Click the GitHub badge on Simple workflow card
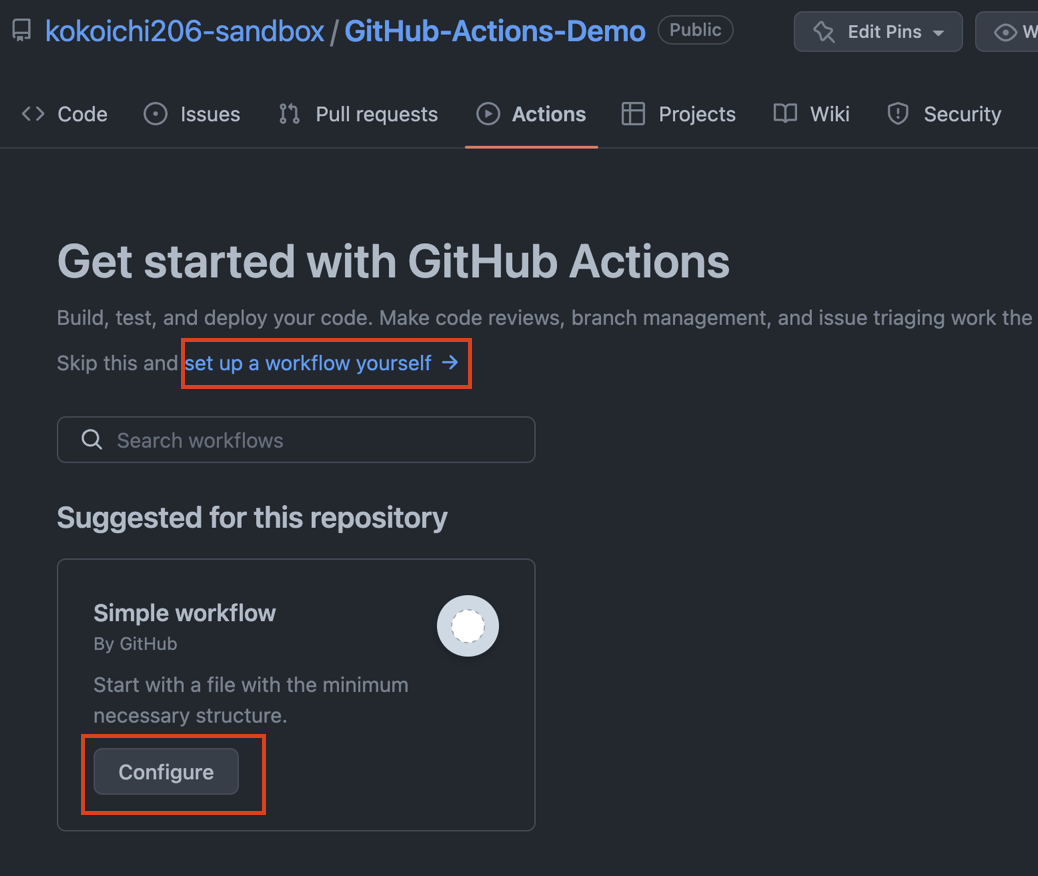The height and width of the screenshot is (876, 1038). (467, 626)
